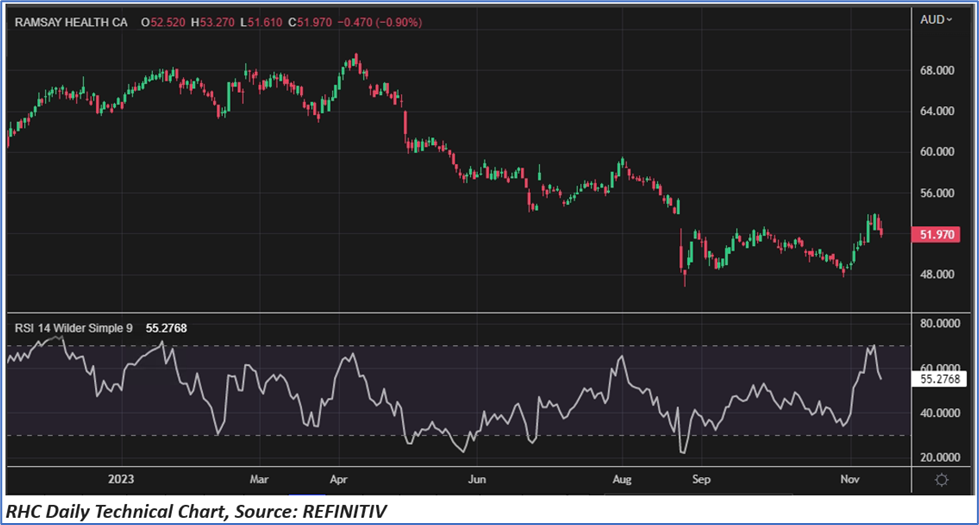
Task: Click the 40.0000 RSI axis label
Action: pos(940,413)
